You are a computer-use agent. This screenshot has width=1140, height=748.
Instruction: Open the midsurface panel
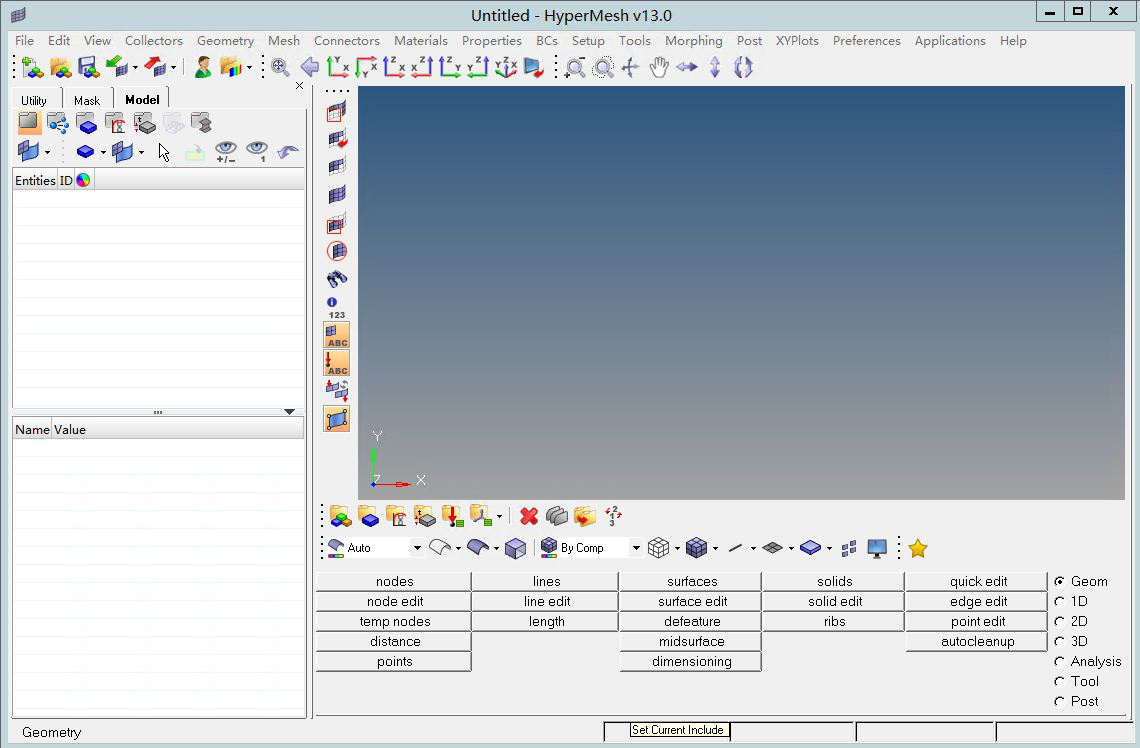click(x=691, y=641)
